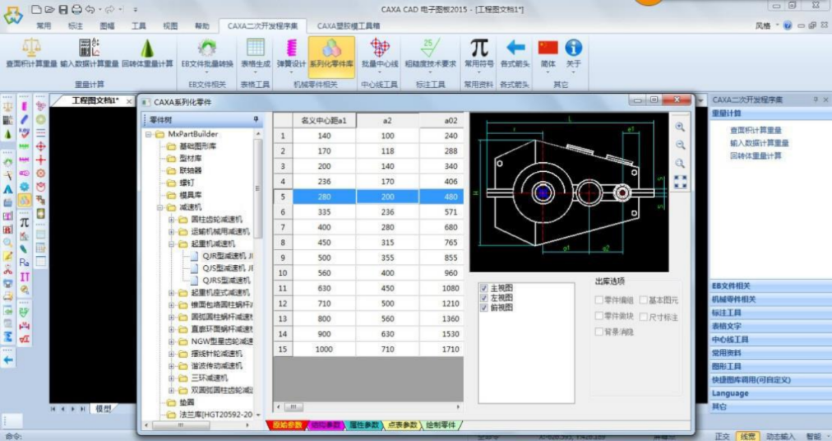Viewport: 832px width, 441px height.
Task: Open the Language side panel section
Action: (x=770, y=393)
